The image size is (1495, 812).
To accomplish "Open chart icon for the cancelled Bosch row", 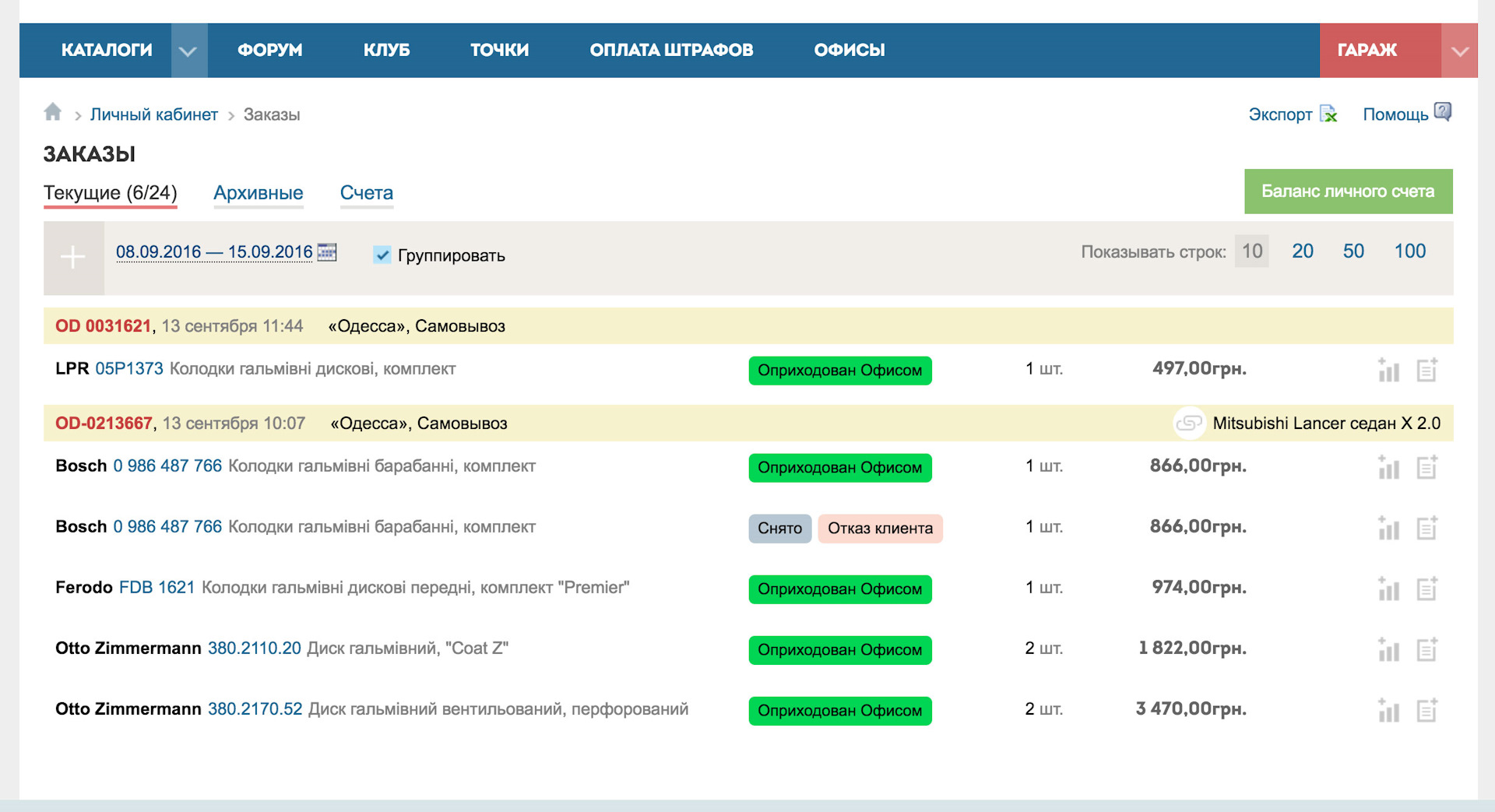I will click(x=1388, y=528).
